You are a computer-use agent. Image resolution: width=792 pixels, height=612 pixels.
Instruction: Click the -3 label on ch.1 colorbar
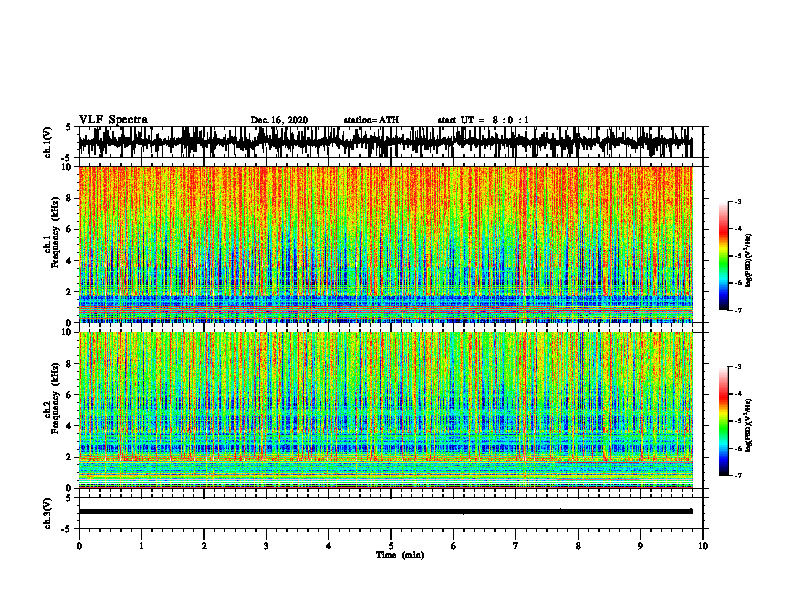click(x=737, y=201)
